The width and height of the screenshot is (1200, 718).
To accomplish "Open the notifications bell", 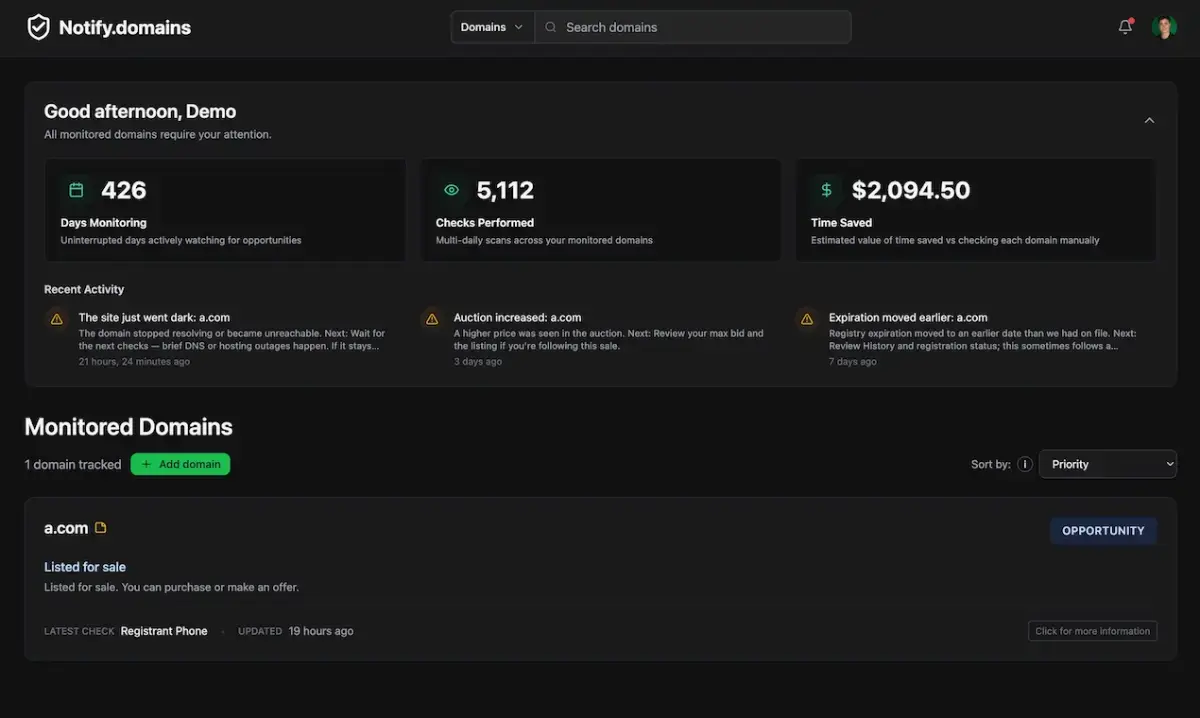I will [1125, 27].
